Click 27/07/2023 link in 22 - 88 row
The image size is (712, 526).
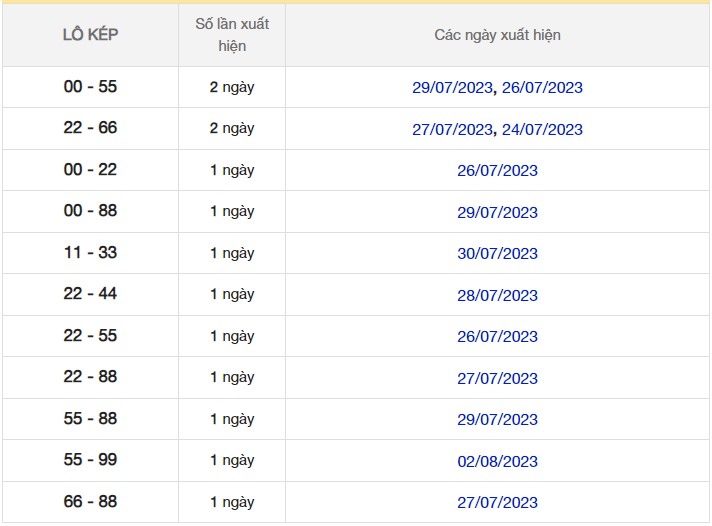[497, 379]
